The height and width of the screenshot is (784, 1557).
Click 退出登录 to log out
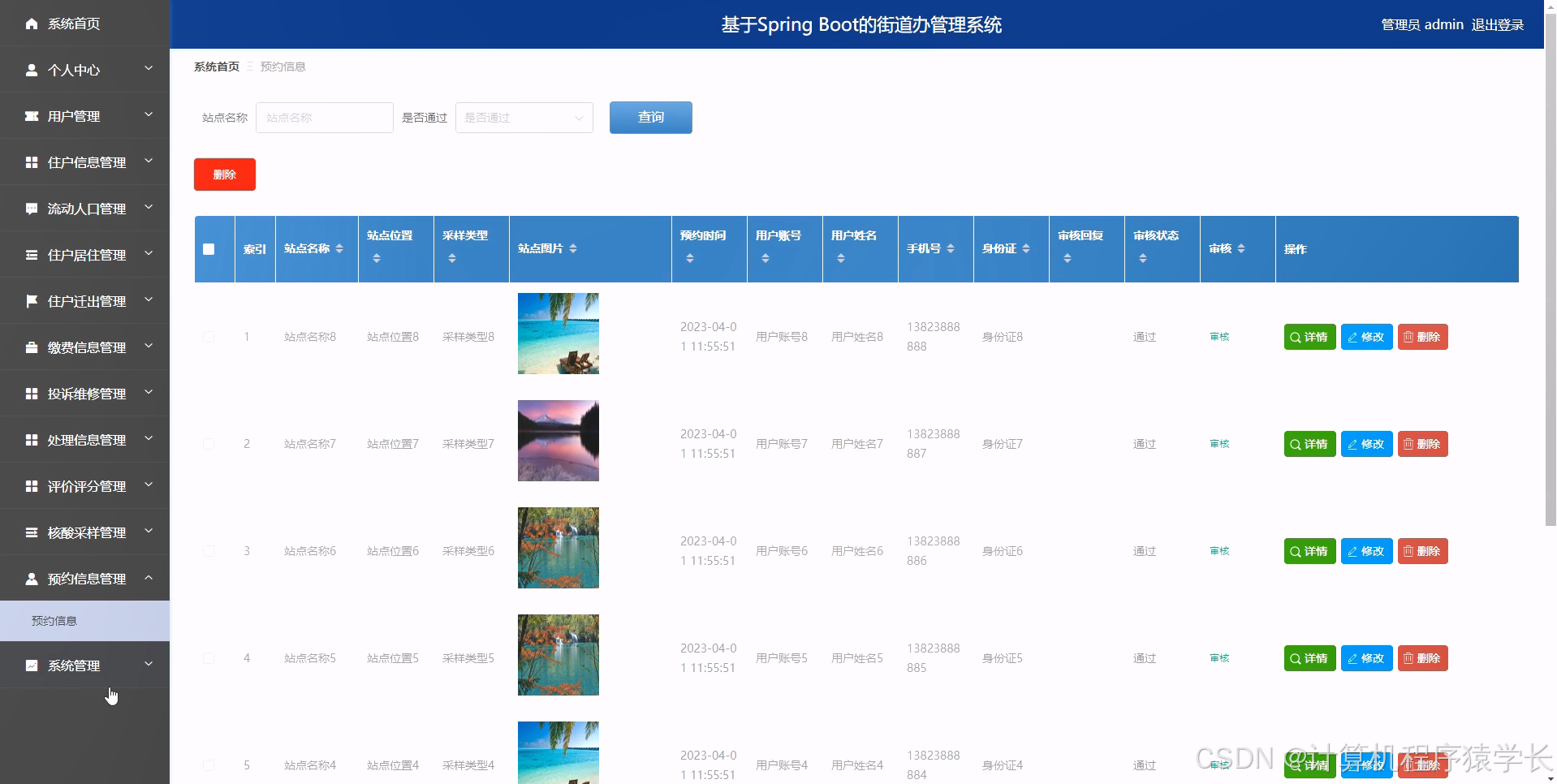[x=1497, y=24]
